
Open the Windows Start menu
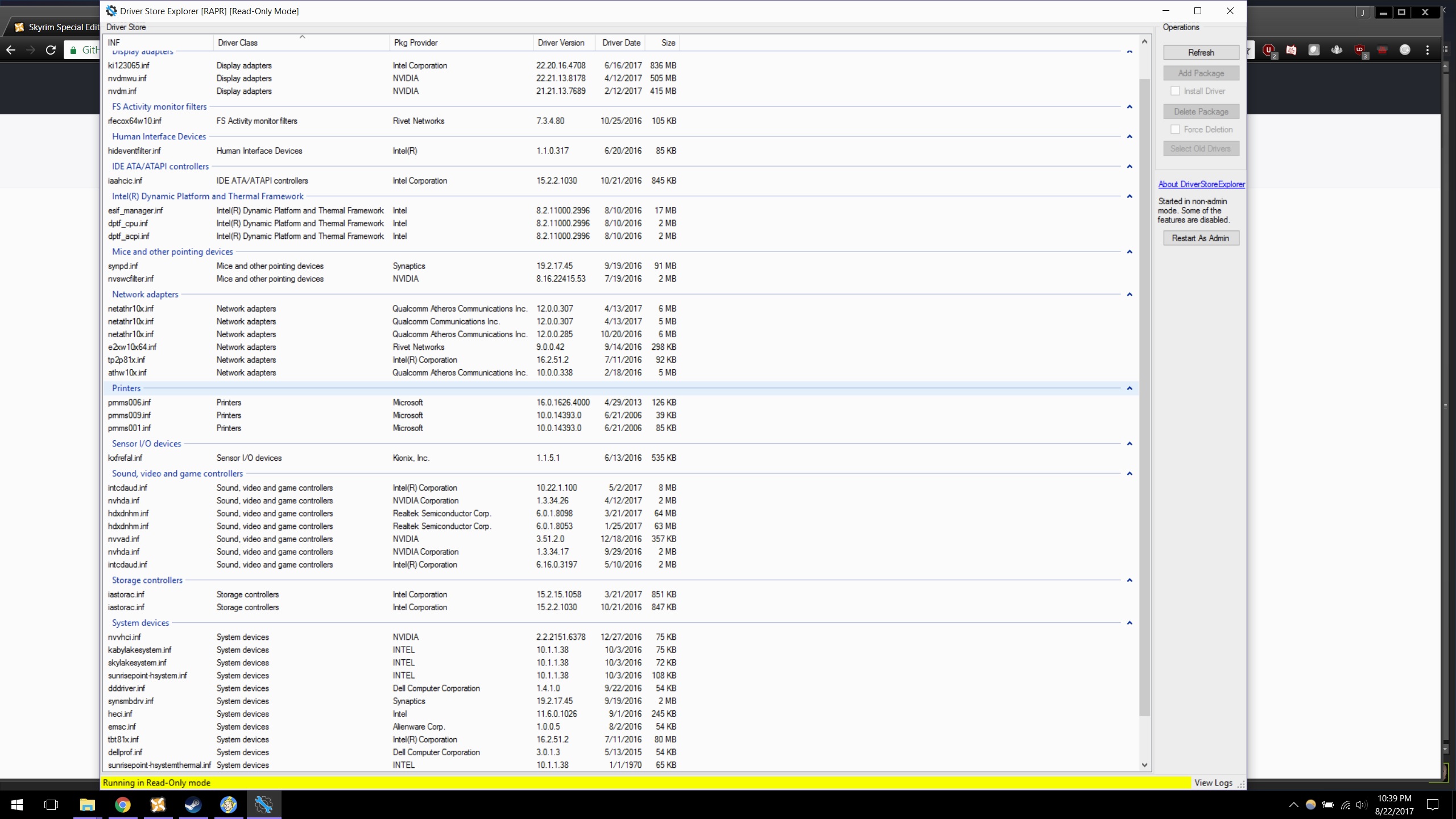point(17,805)
